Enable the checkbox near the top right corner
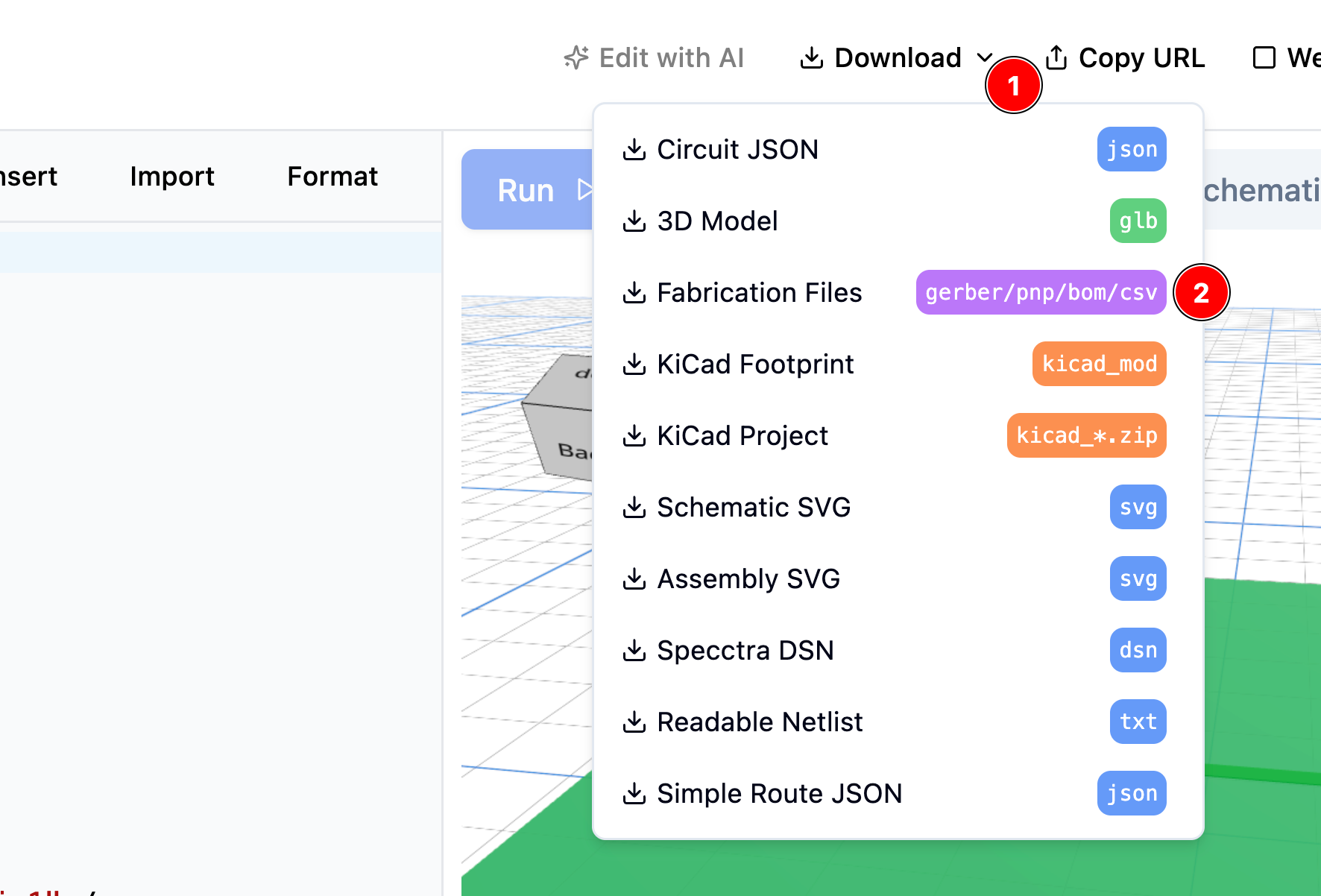 coord(1265,57)
